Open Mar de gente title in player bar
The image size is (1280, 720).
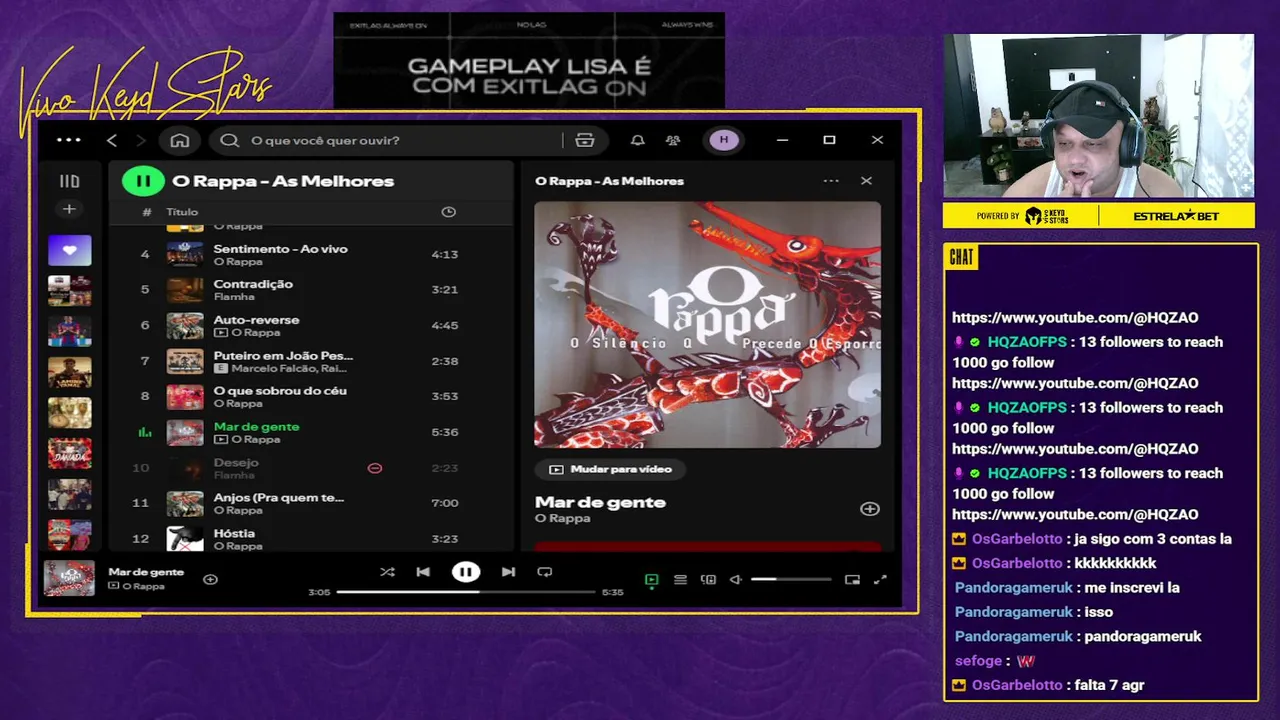[146, 572]
